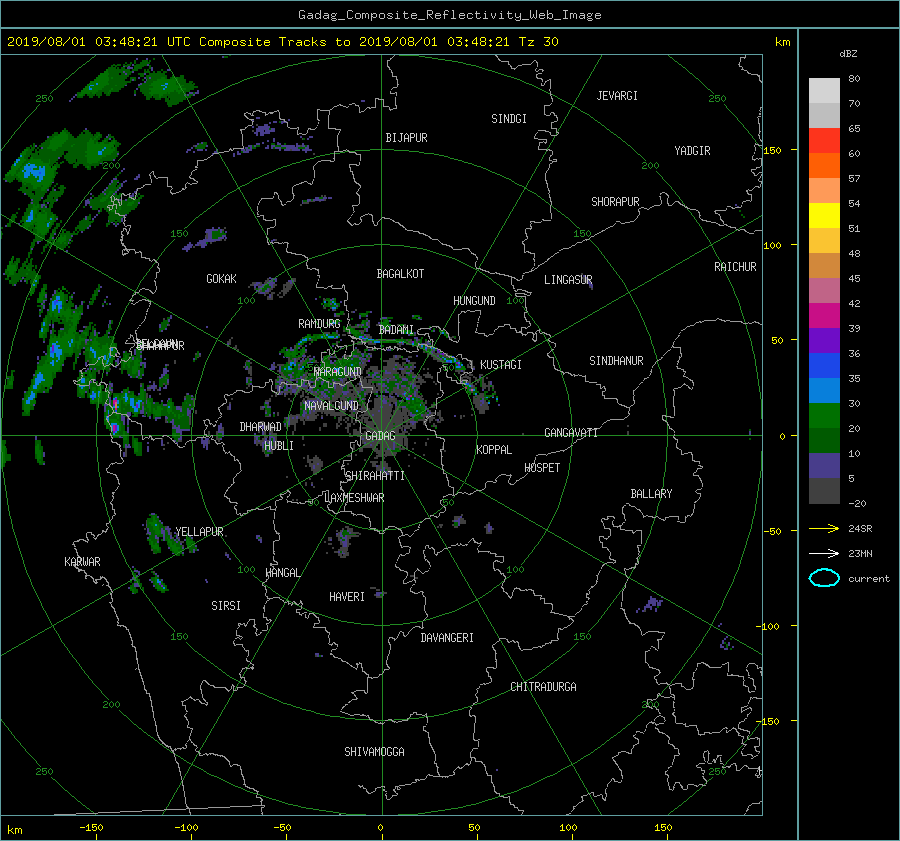Click the GOKAK city label

coord(222,279)
